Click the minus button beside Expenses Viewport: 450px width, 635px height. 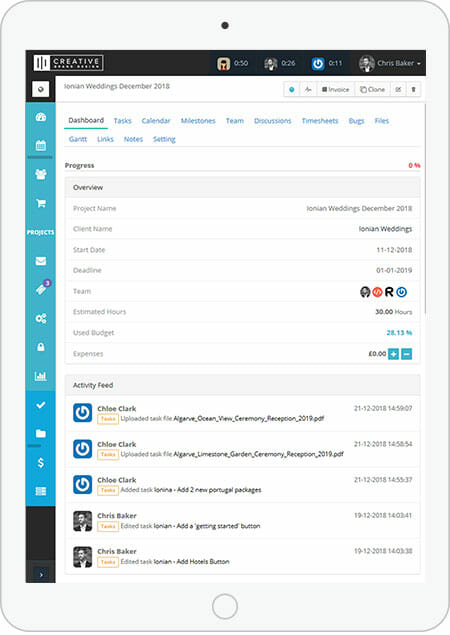pyautogui.click(x=407, y=354)
